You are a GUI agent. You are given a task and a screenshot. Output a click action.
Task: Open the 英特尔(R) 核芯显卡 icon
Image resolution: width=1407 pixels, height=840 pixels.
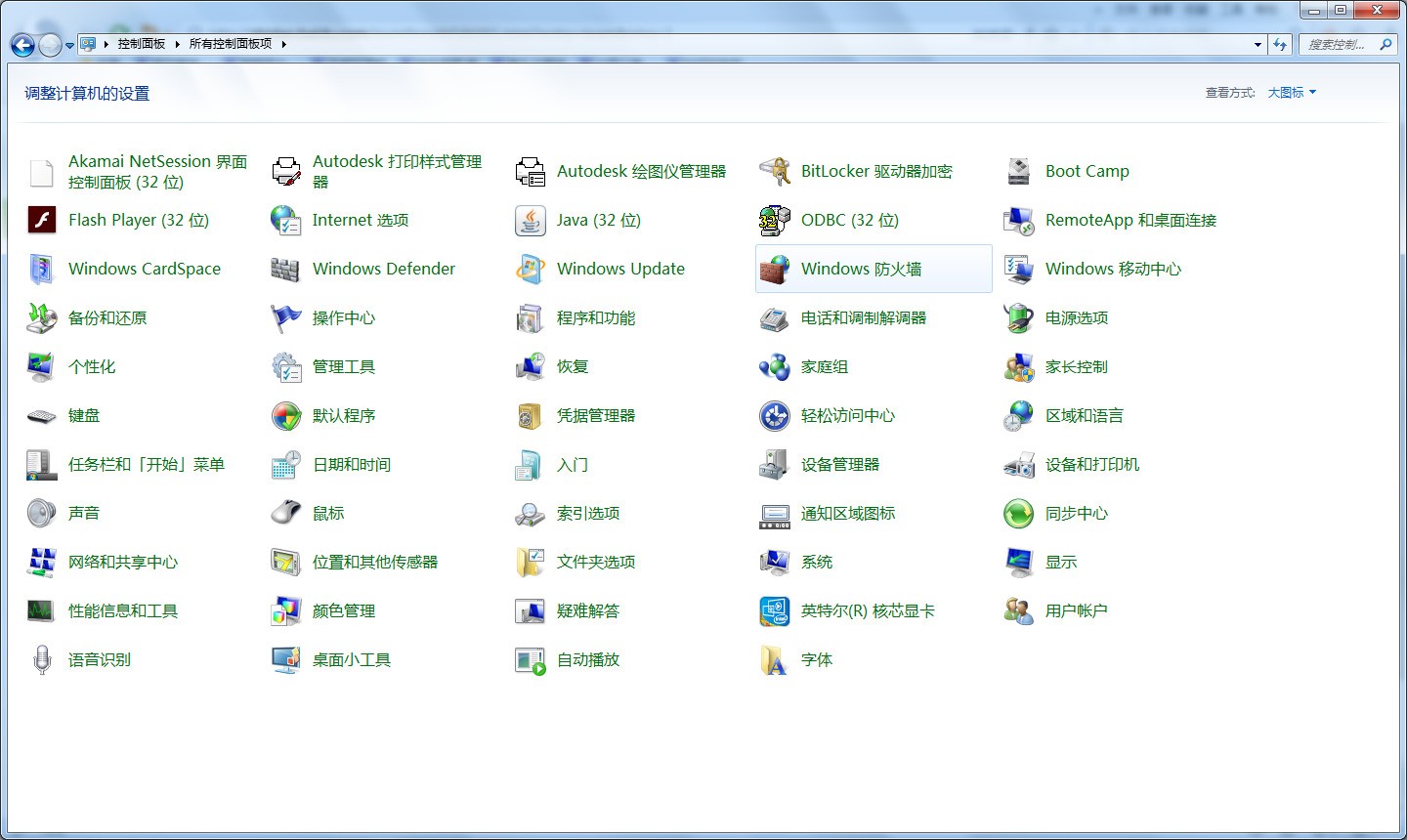point(775,611)
